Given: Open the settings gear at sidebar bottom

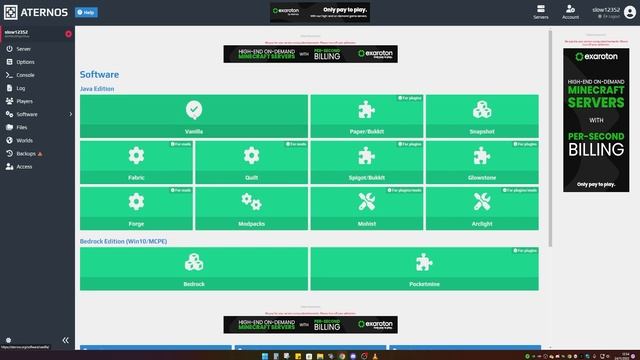Looking at the screenshot, I should tap(8, 340).
